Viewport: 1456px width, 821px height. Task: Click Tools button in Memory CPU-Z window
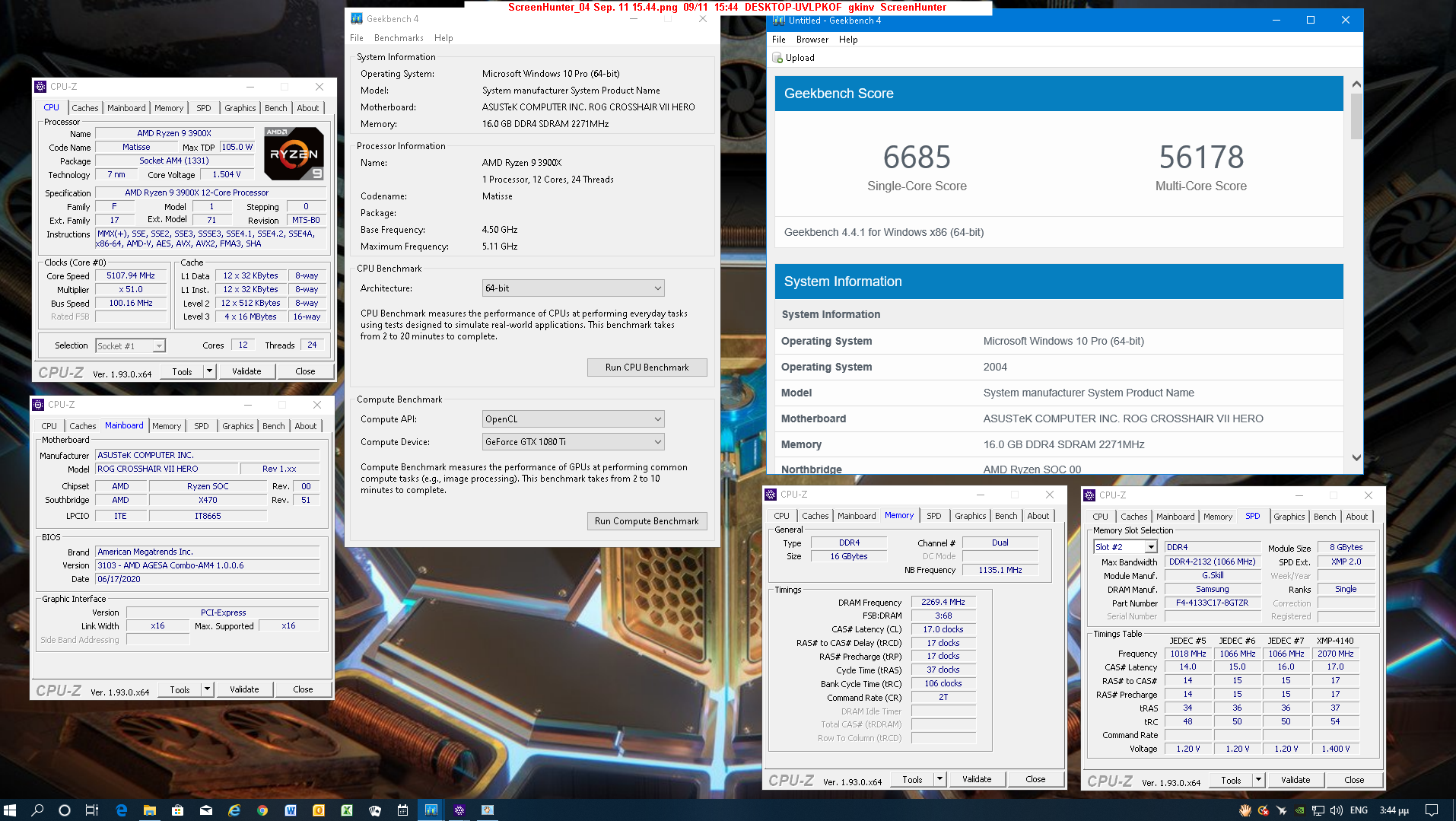coord(912,779)
